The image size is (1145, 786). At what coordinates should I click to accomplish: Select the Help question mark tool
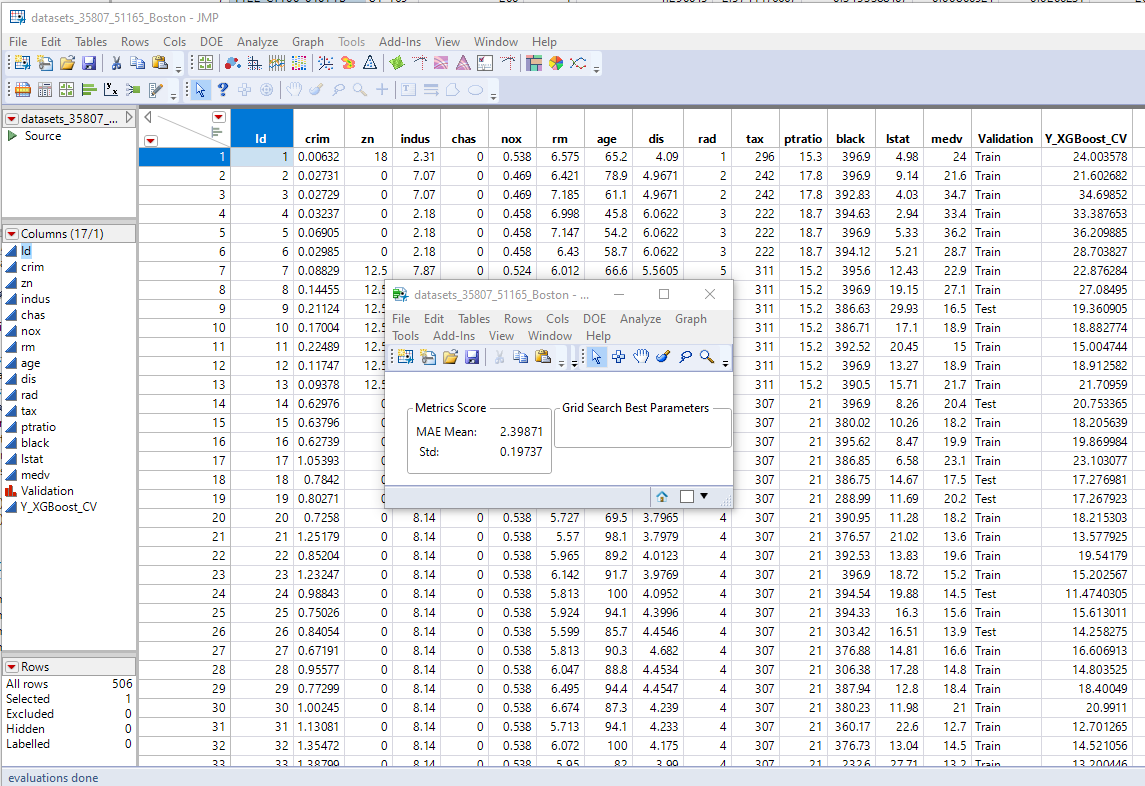point(223,90)
